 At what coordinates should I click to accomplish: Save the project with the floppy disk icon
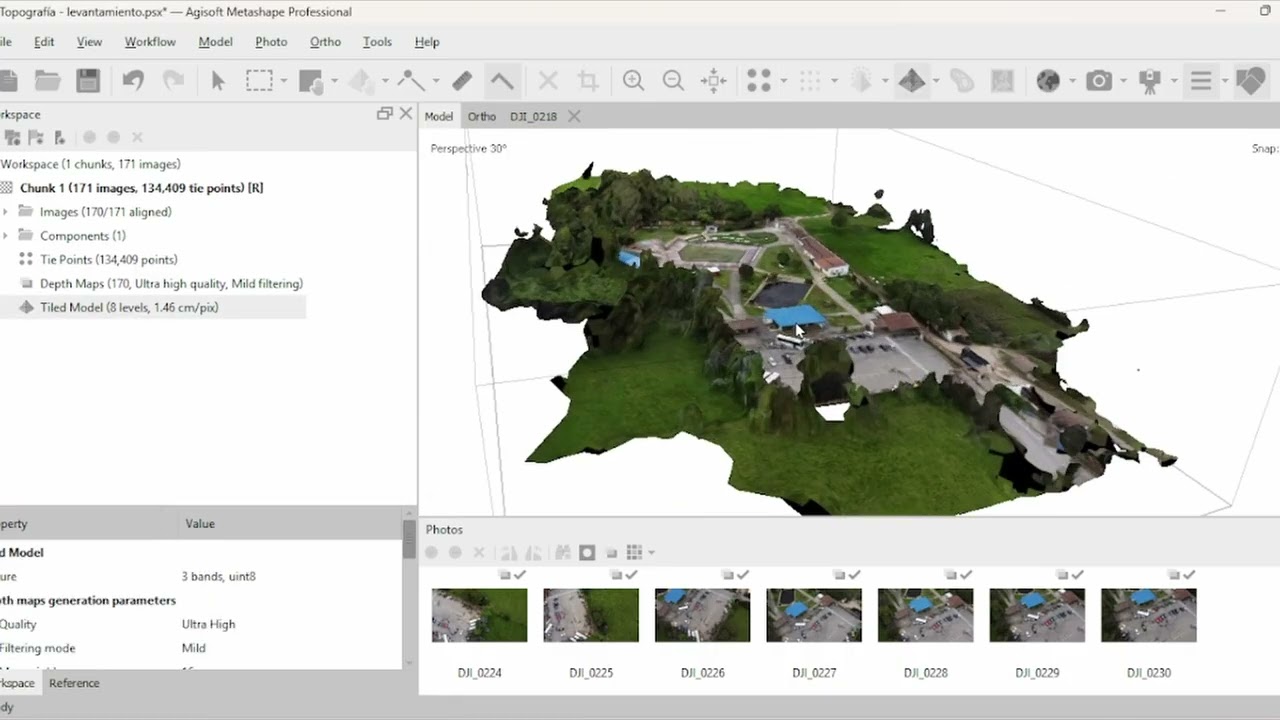pos(88,81)
